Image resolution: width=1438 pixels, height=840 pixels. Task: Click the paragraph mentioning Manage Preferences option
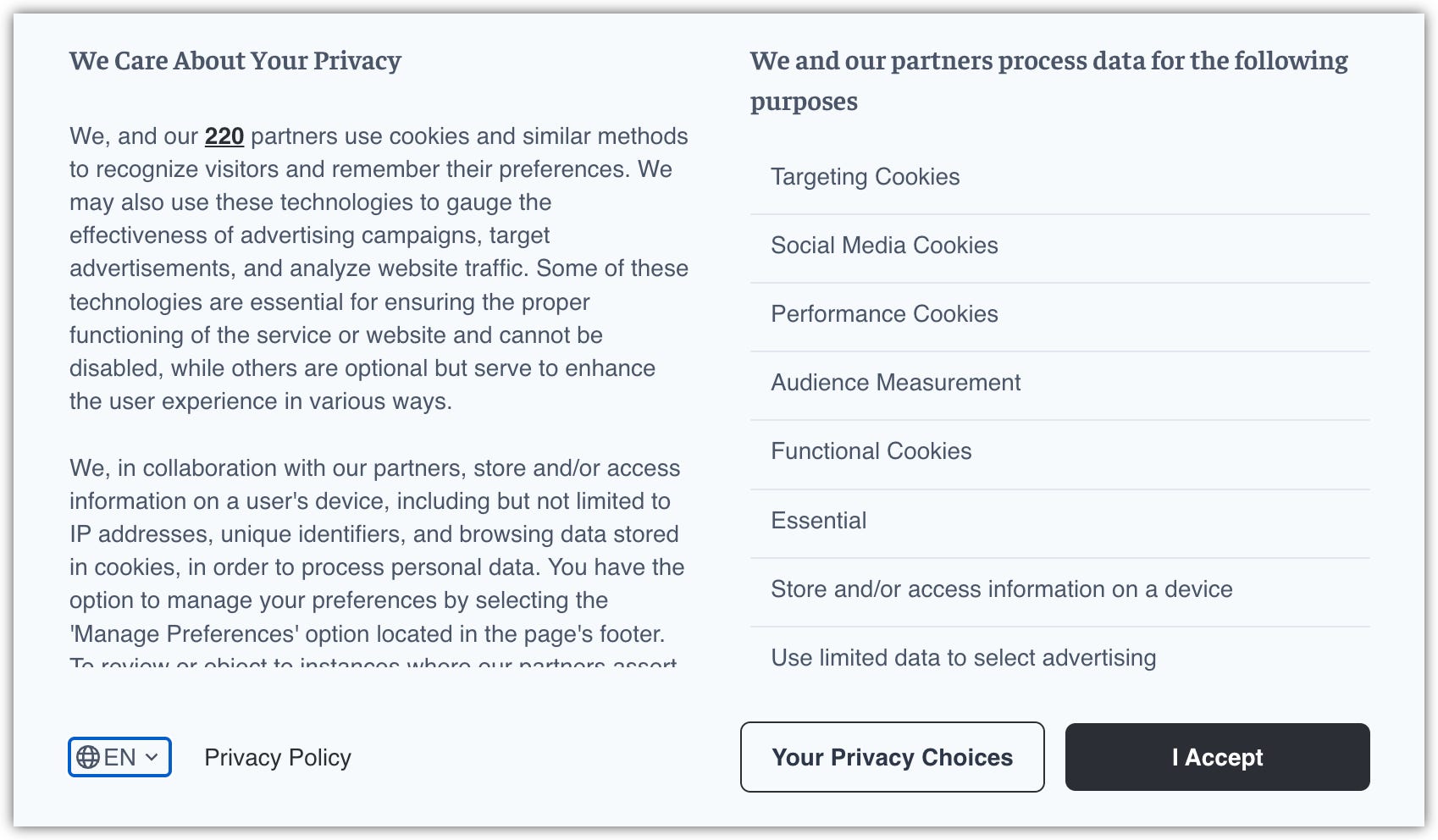point(377,550)
